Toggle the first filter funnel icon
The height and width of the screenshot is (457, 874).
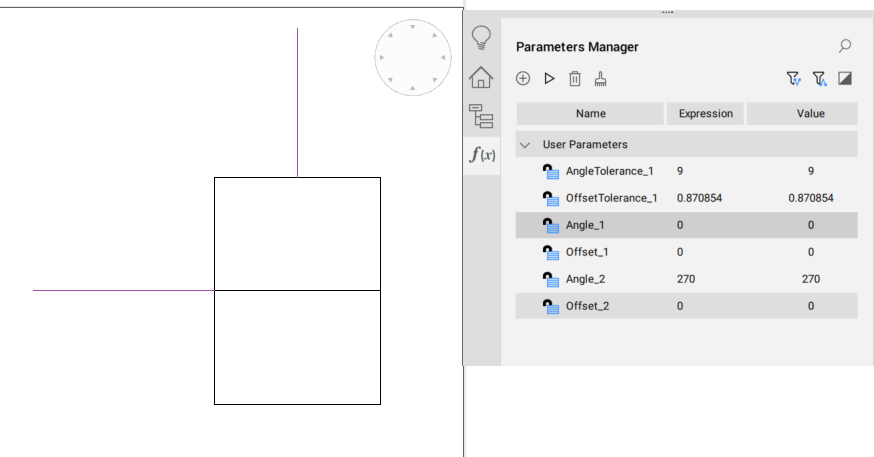click(793, 78)
